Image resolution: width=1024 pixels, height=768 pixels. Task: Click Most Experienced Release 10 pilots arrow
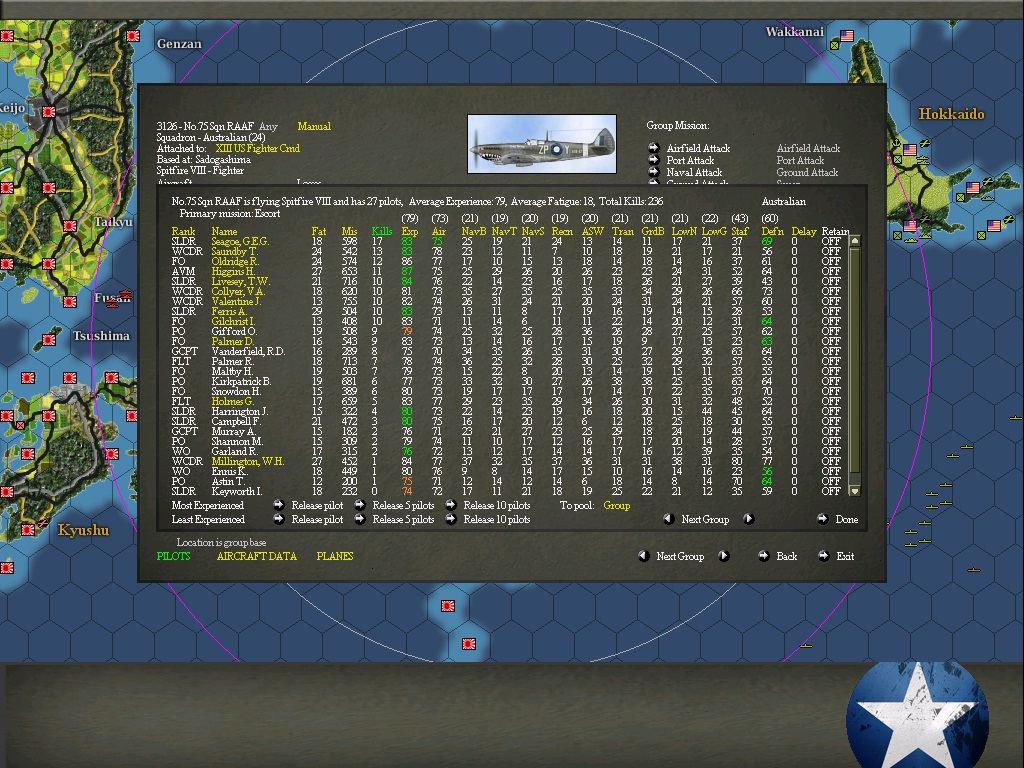coord(451,505)
